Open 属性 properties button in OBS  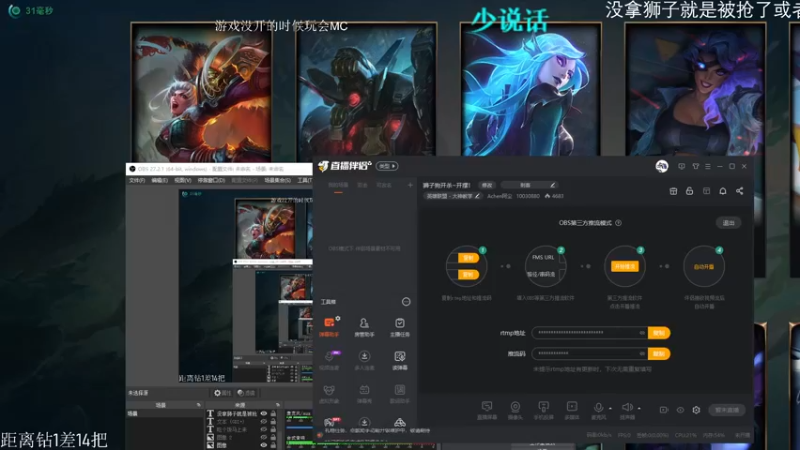[x=222, y=393]
